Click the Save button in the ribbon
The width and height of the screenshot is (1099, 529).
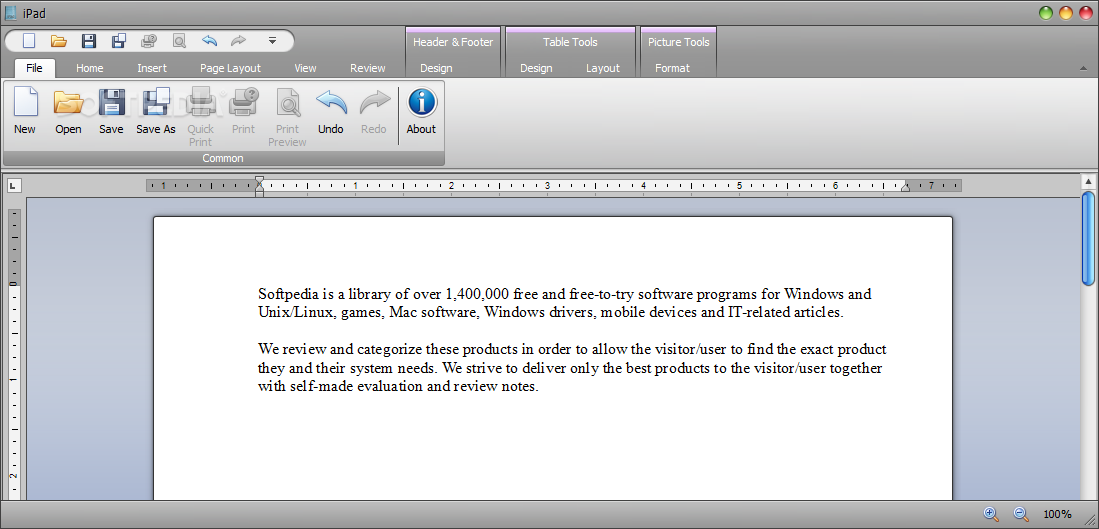click(x=111, y=111)
